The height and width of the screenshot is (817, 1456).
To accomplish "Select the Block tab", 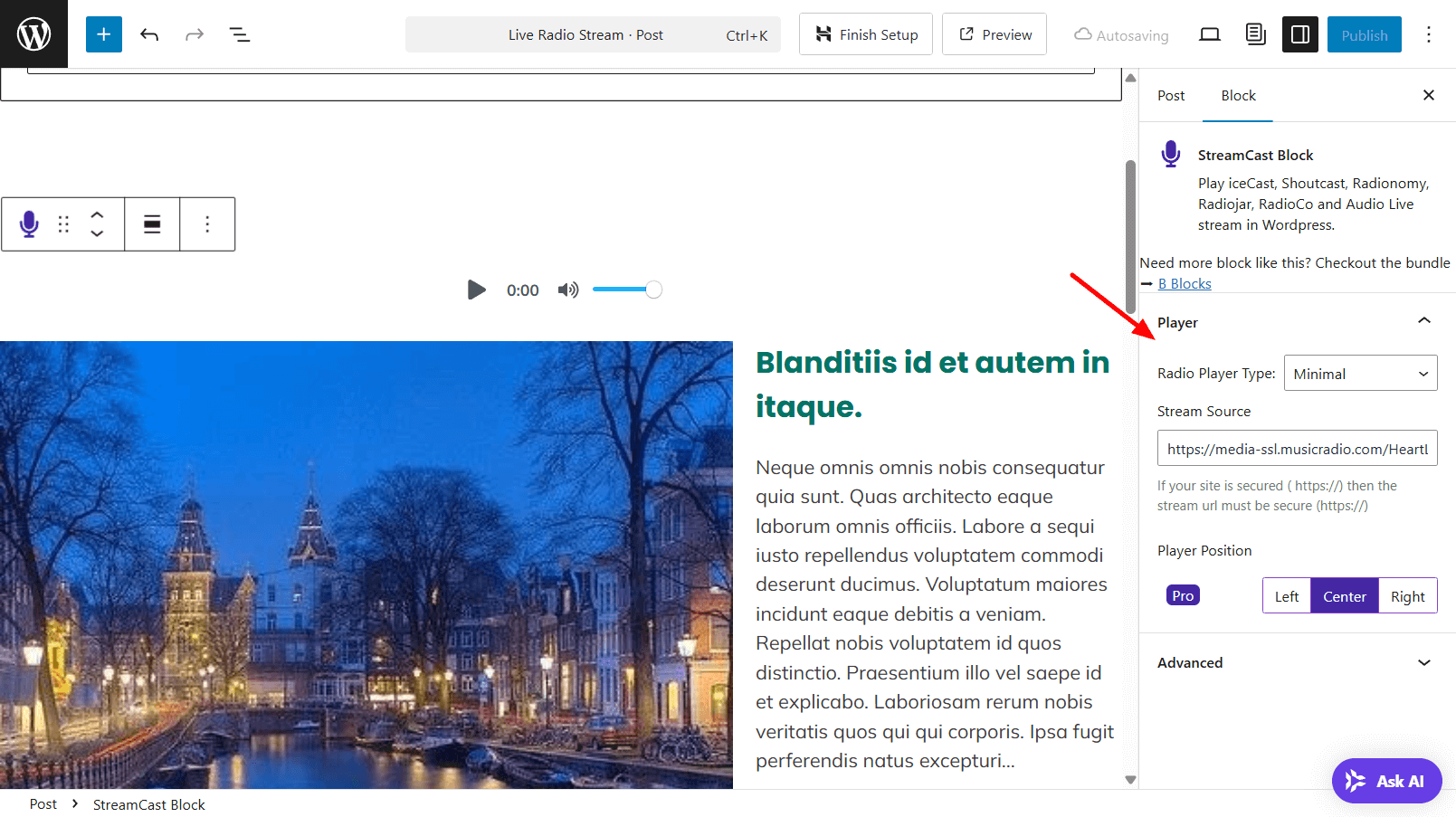I will 1238,96.
